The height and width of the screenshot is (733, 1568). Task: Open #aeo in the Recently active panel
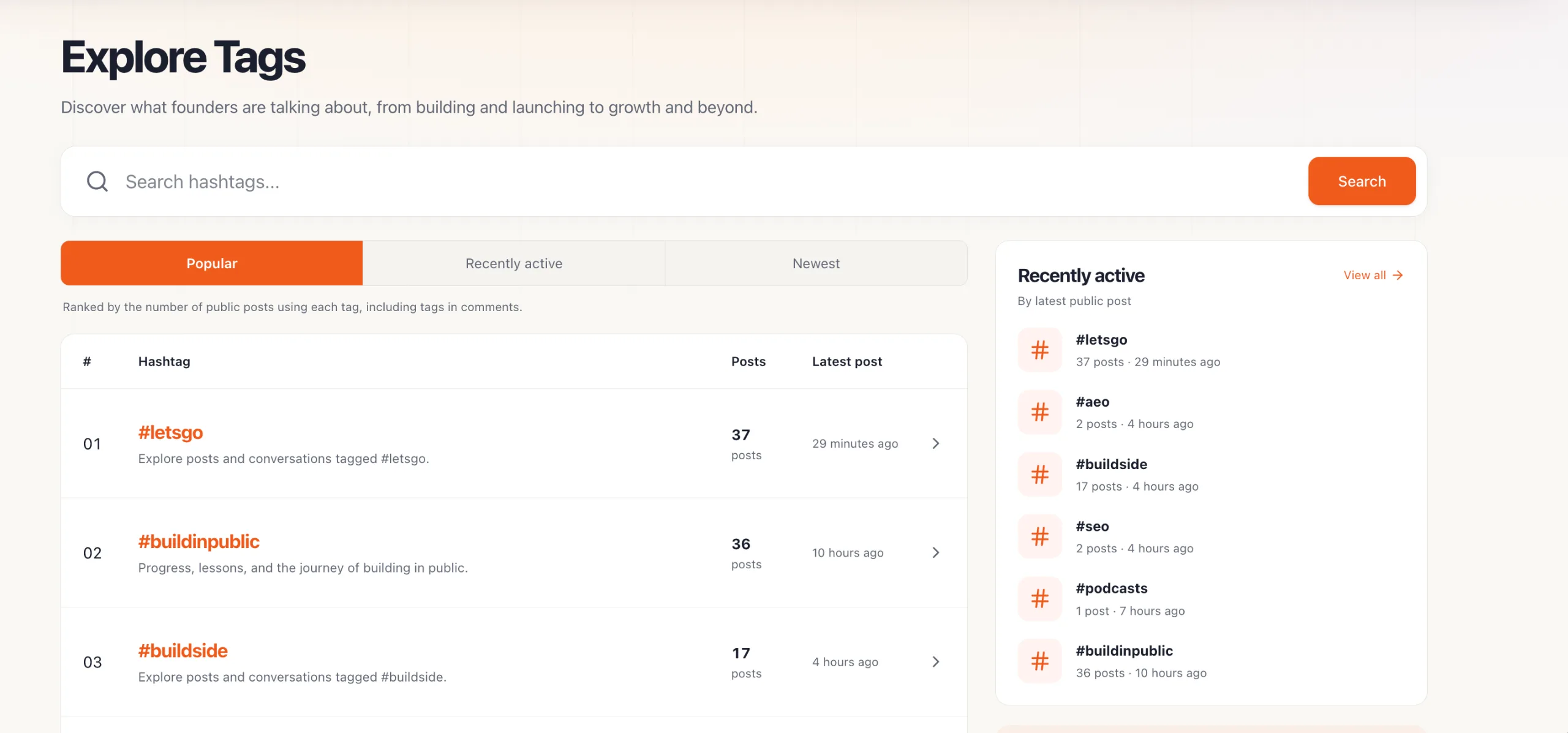pos(1092,402)
